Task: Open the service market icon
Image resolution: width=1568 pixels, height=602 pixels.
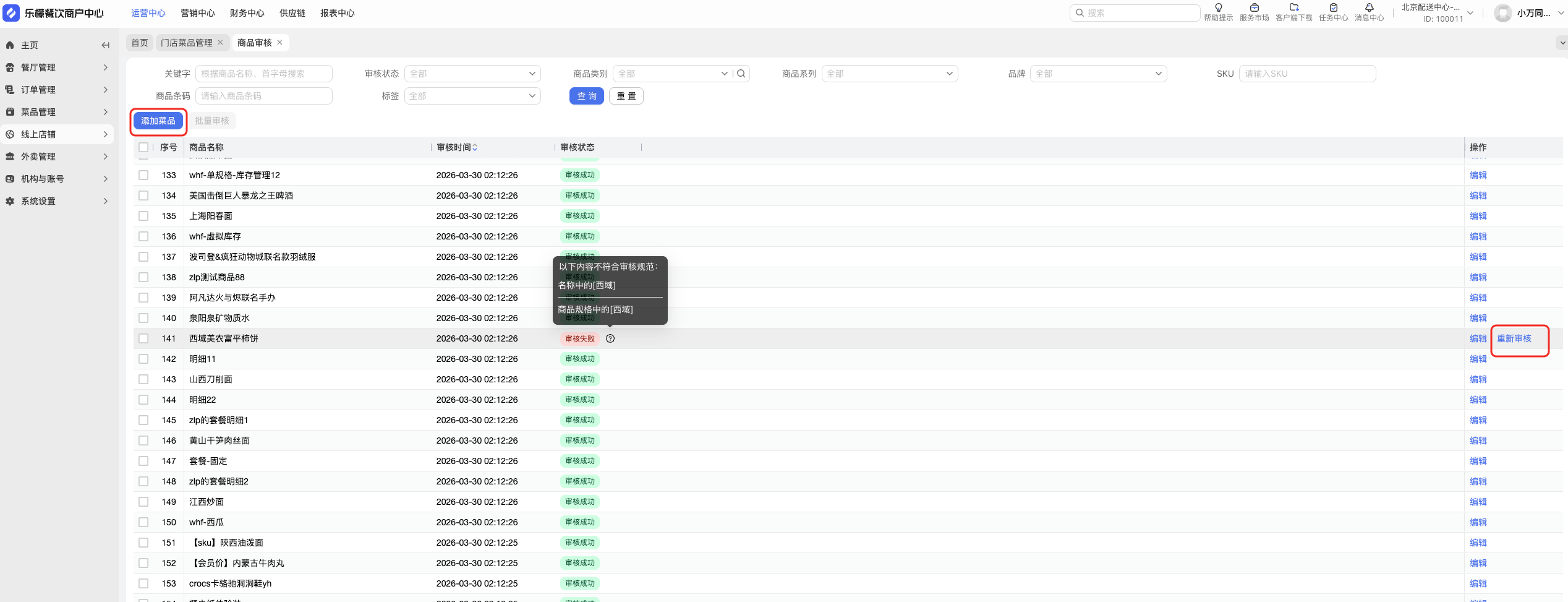Action: coord(1254,8)
